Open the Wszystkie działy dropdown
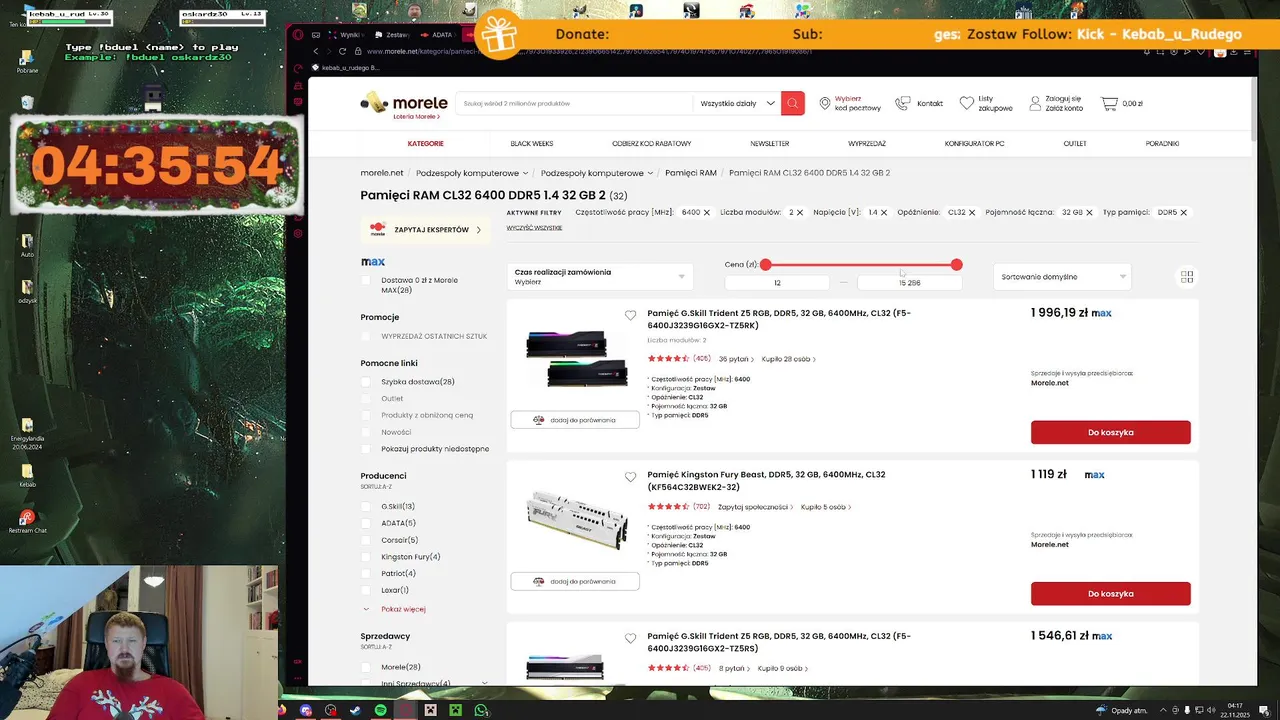Image resolution: width=1280 pixels, height=720 pixels. coord(737,103)
